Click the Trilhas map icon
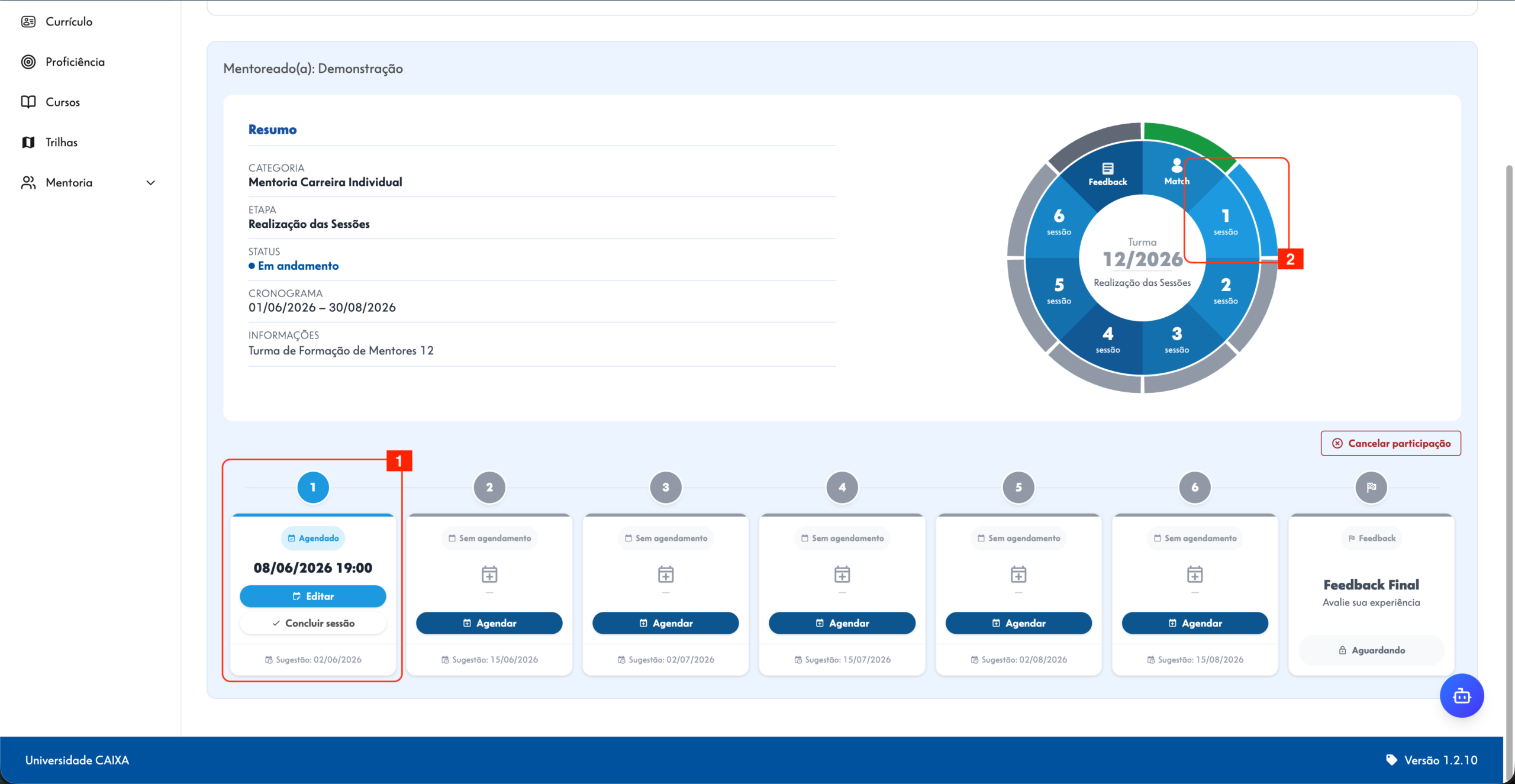Viewport: 1515px width, 784px height. click(x=28, y=142)
